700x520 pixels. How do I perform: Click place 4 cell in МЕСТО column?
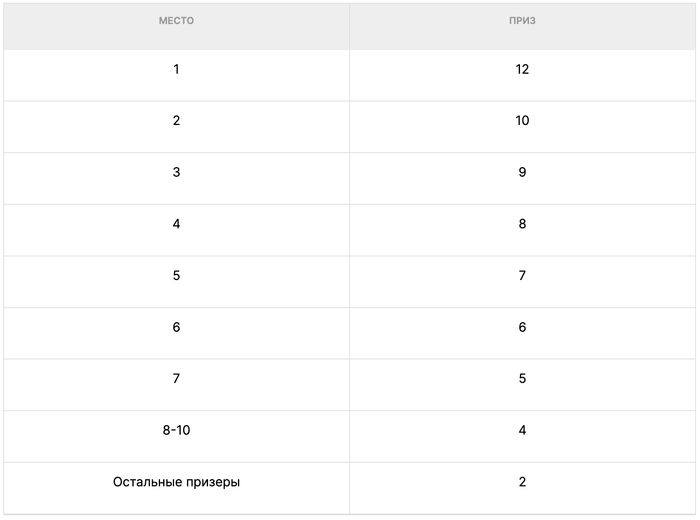click(x=176, y=224)
